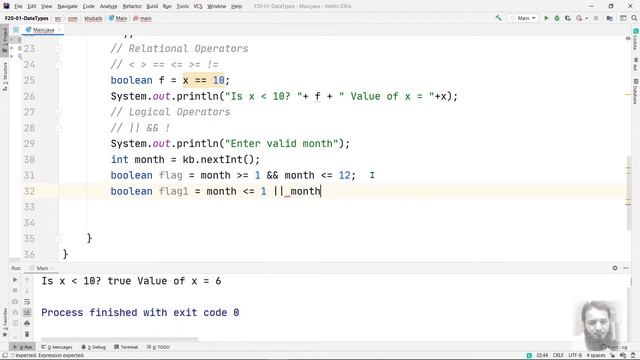Run the Main configuration from the toolbar
This screenshot has height=360, width=640.
coord(546,18)
